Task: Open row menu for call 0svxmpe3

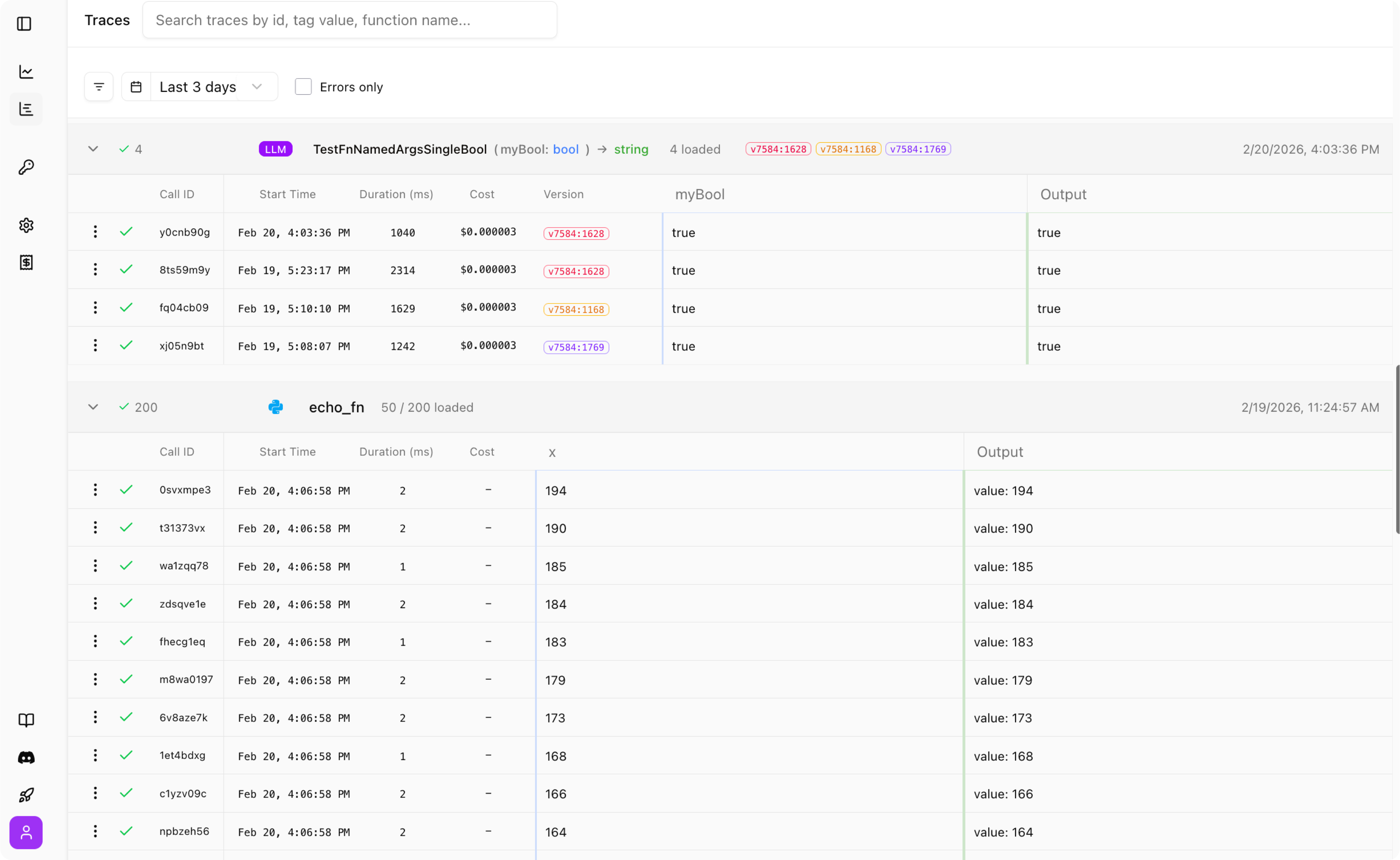Action: (96, 490)
